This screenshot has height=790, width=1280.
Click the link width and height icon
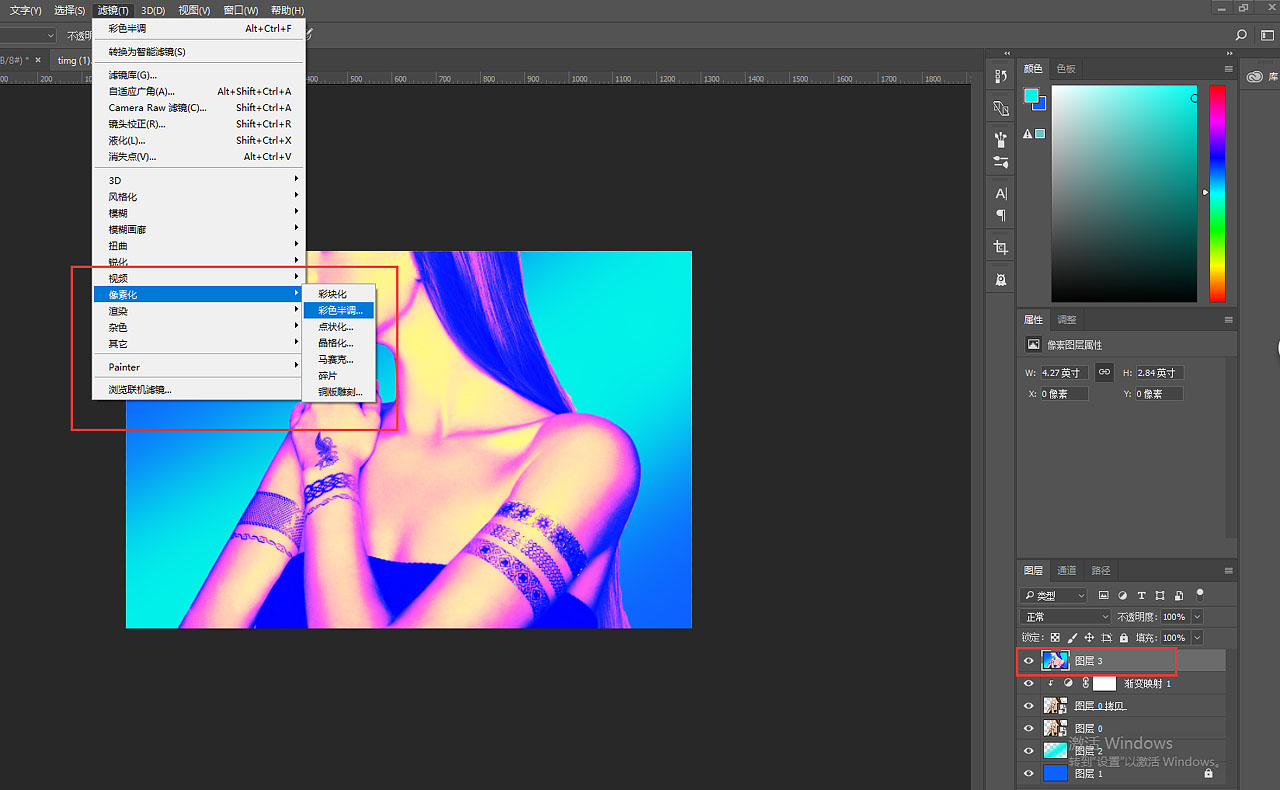click(x=1104, y=372)
